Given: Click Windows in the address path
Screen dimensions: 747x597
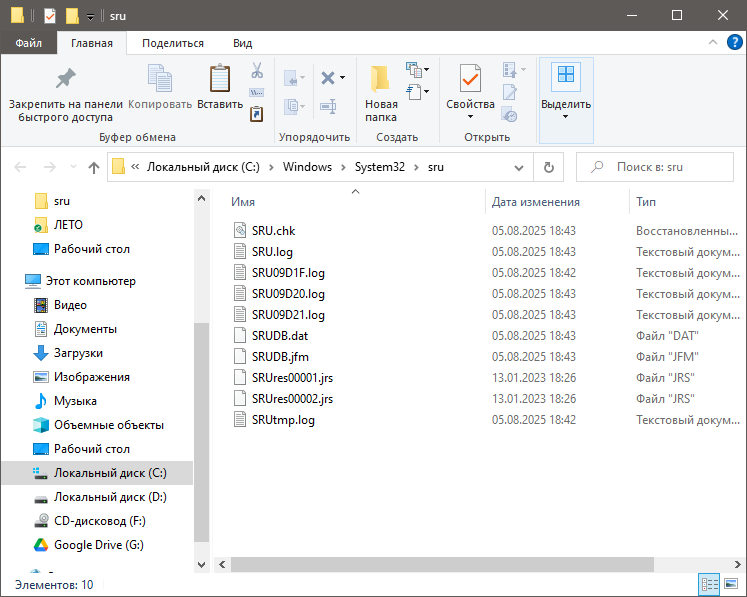Looking at the screenshot, I should coord(307,167).
